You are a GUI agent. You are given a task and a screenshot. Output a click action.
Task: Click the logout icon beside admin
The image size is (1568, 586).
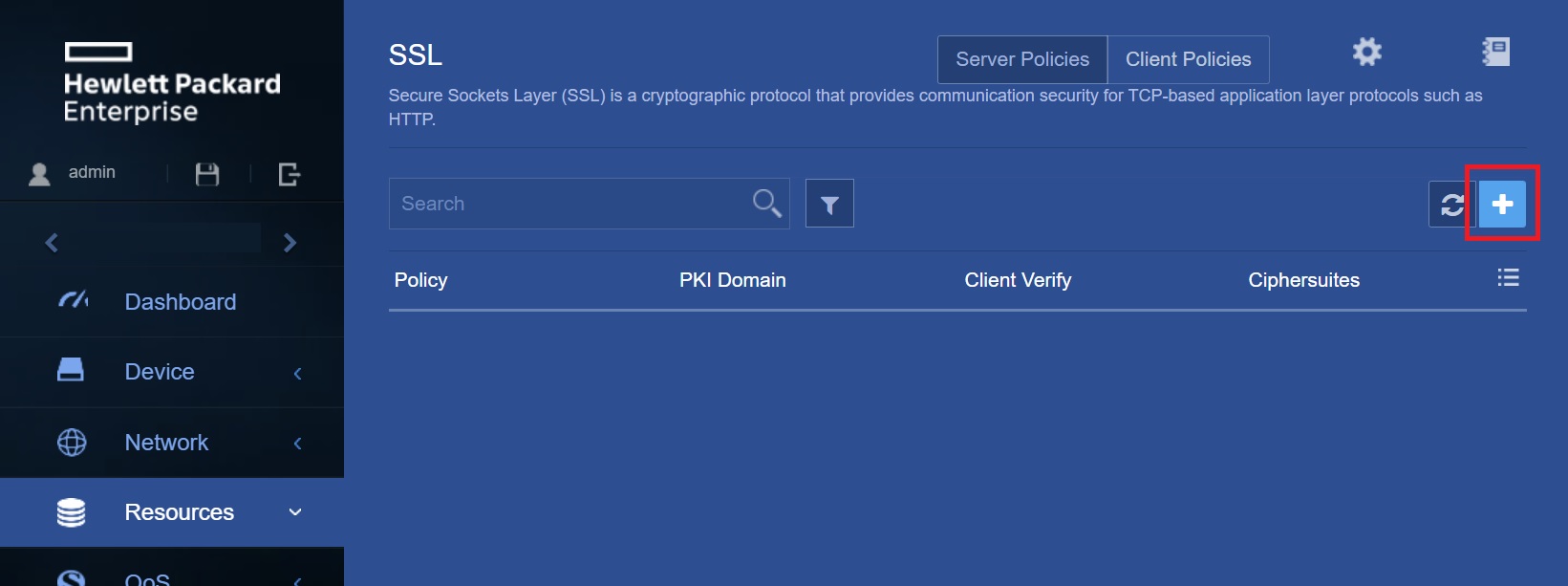coord(289,174)
